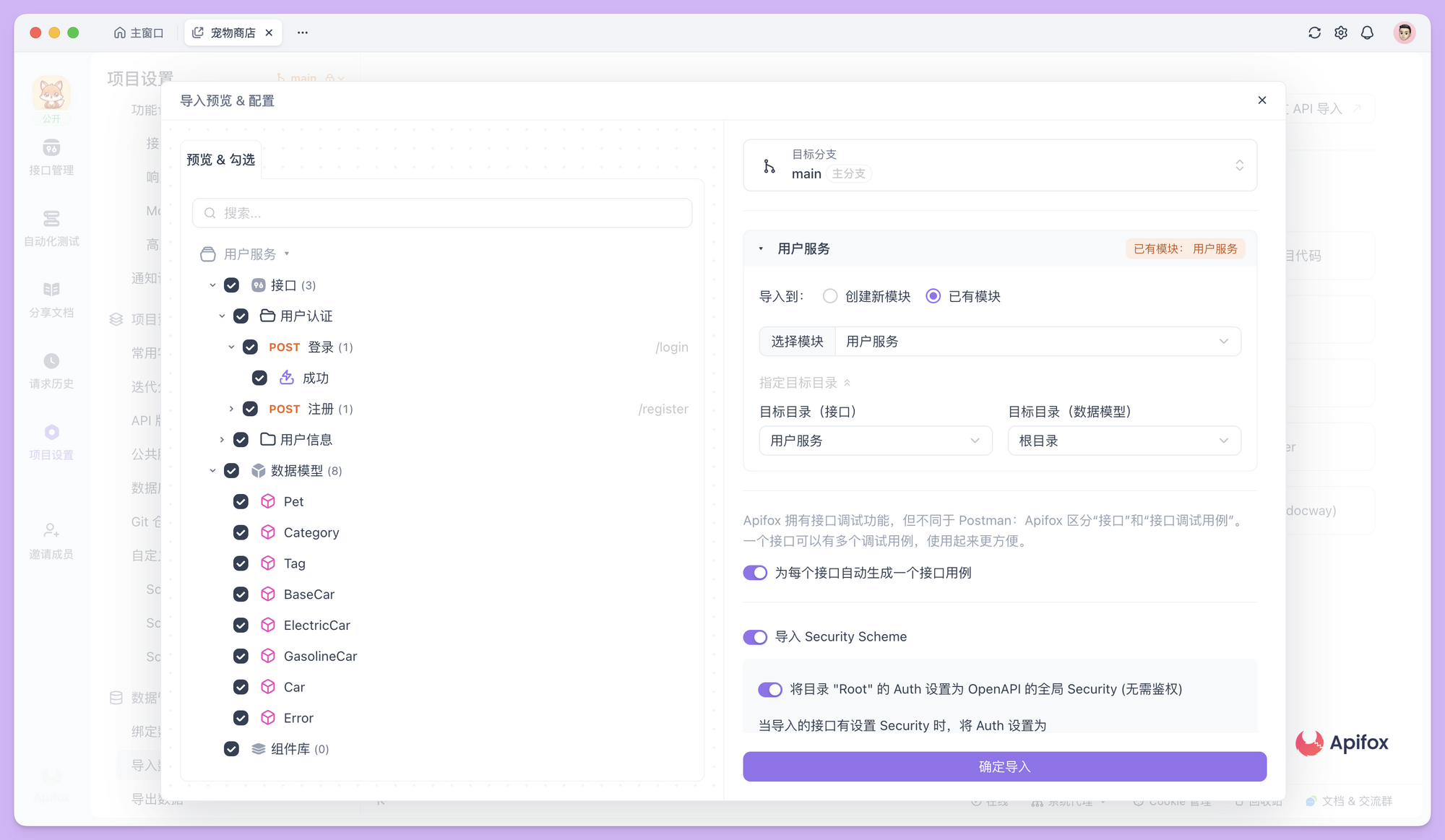Open the 自动化测试 sidebar panel

pyautogui.click(x=51, y=228)
